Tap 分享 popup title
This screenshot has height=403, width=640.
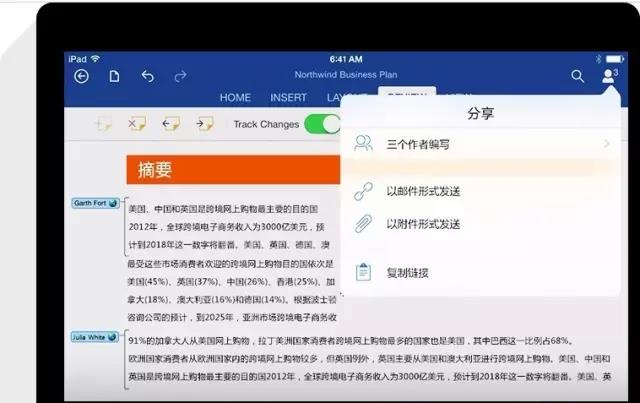(x=481, y=113)
